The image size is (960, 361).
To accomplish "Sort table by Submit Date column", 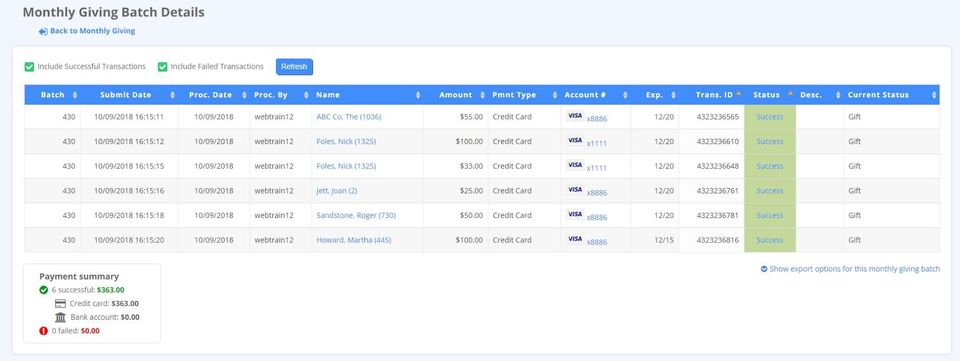I will pyautogui.click(x=129, y=95).
